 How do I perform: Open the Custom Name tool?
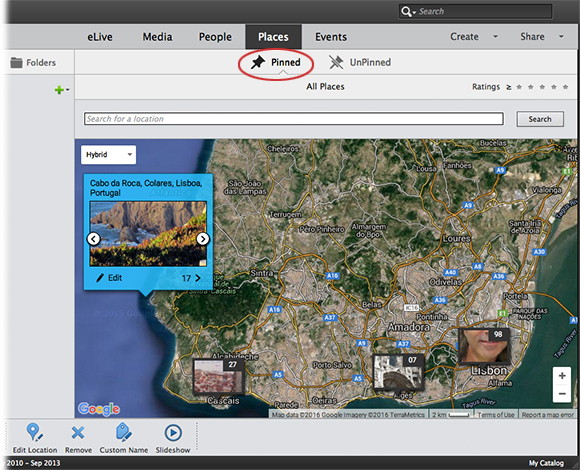[124, 439]
